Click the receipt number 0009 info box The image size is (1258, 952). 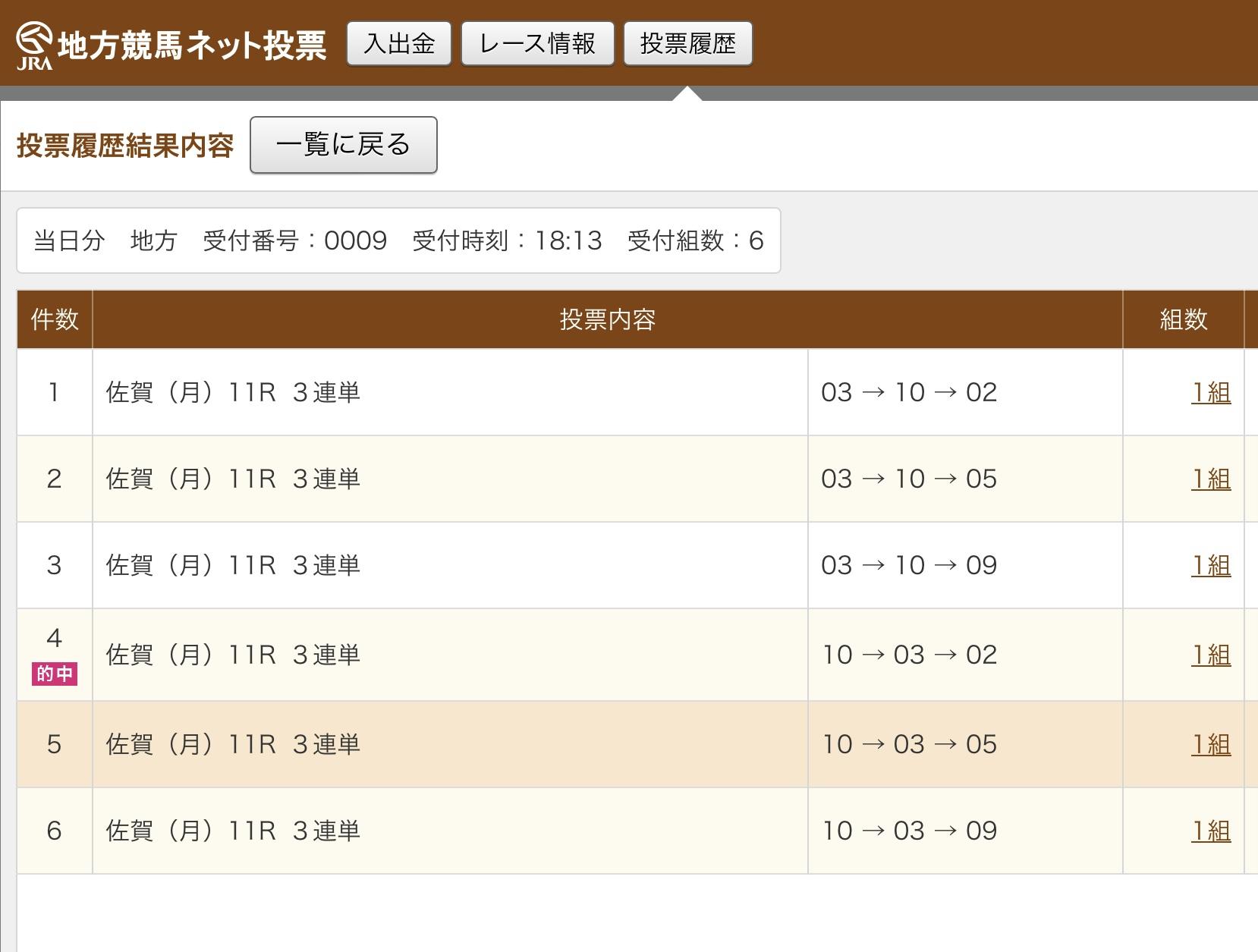(398, 240)
